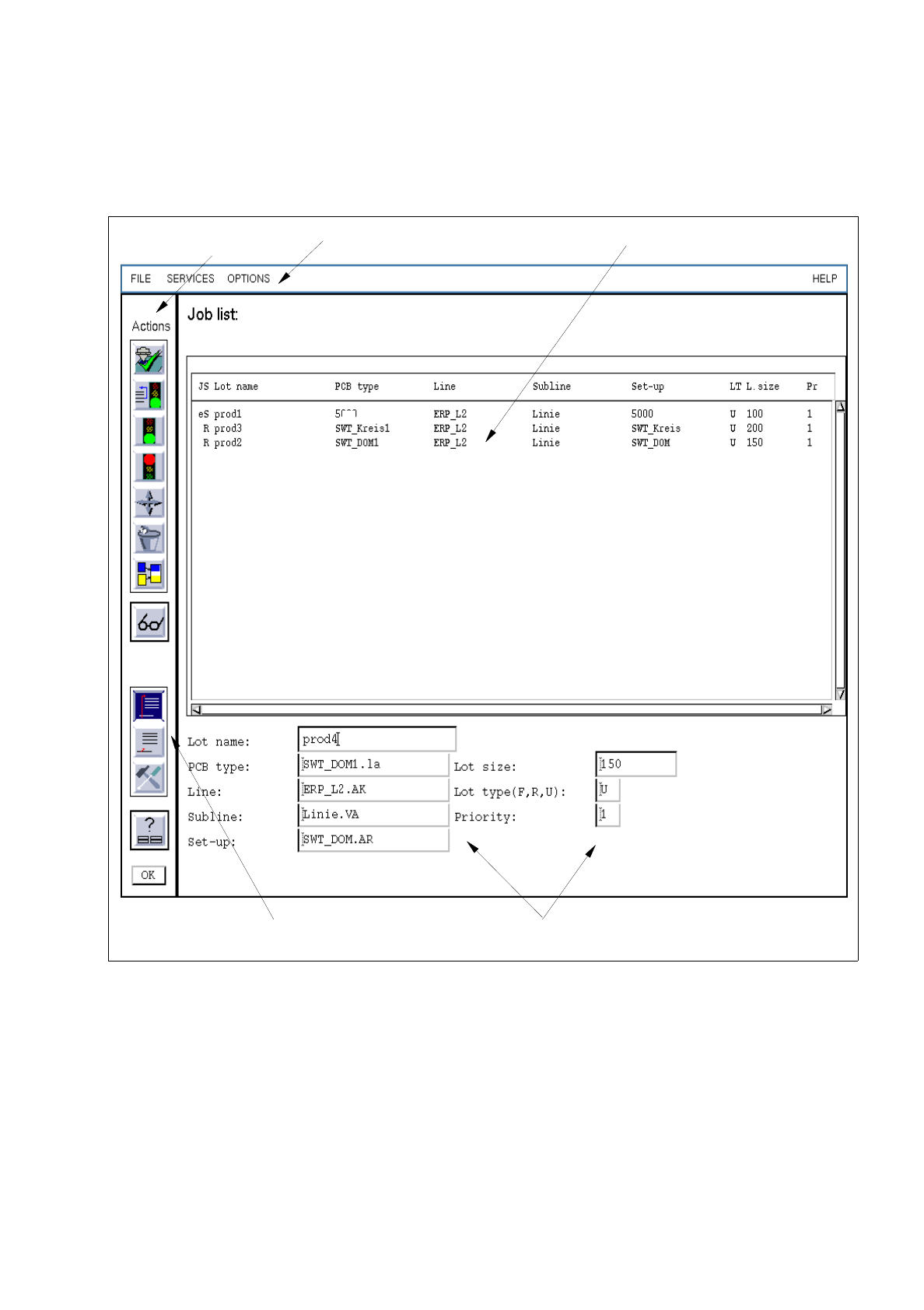Click the four-way arrows move icon

[149, 503]
